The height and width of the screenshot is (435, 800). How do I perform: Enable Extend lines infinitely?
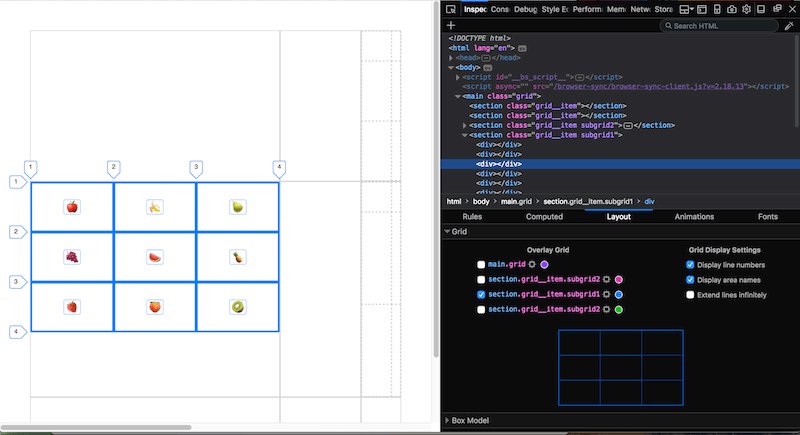pyautogui.click(x=690, y=295)
